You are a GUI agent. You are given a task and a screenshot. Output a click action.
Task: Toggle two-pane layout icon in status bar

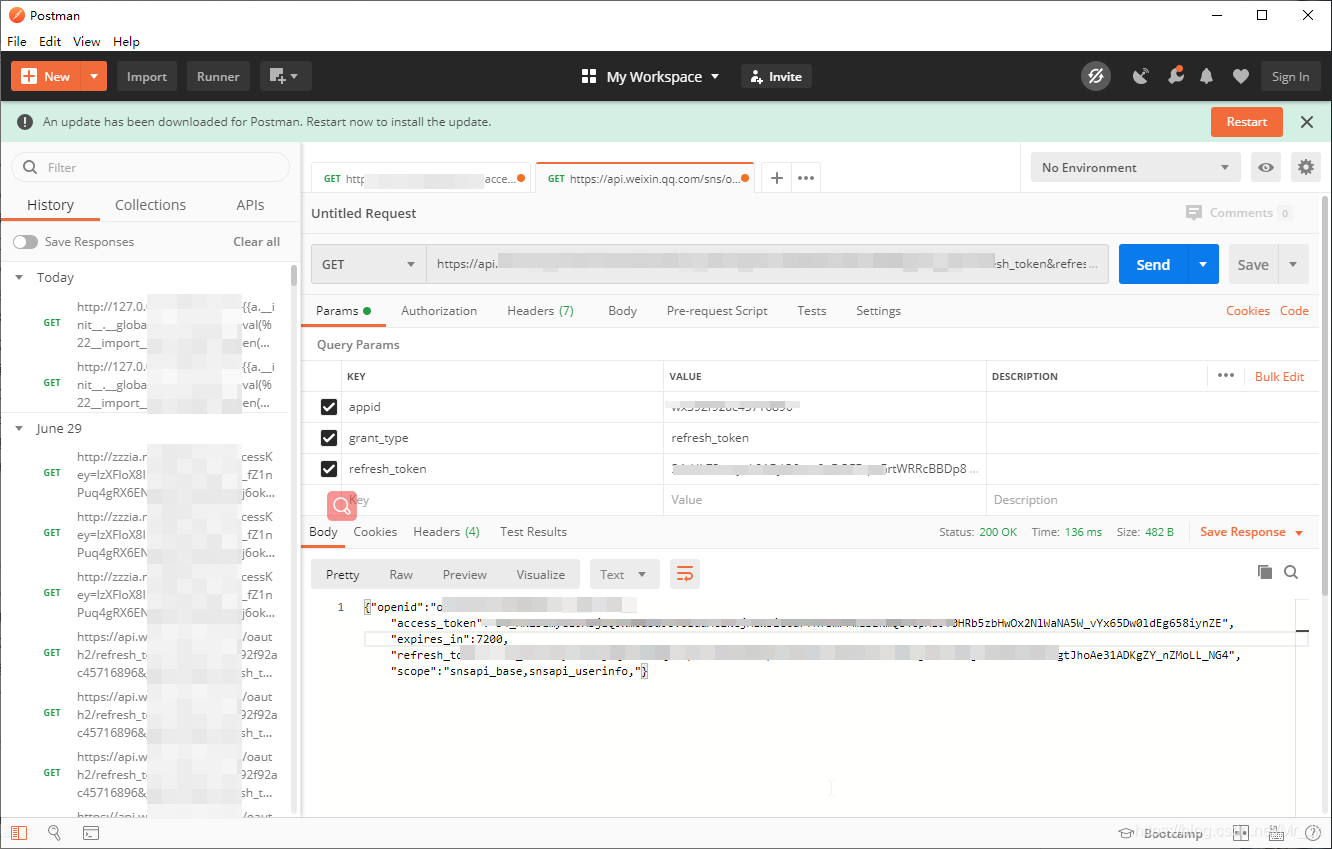pos(1241,833)
